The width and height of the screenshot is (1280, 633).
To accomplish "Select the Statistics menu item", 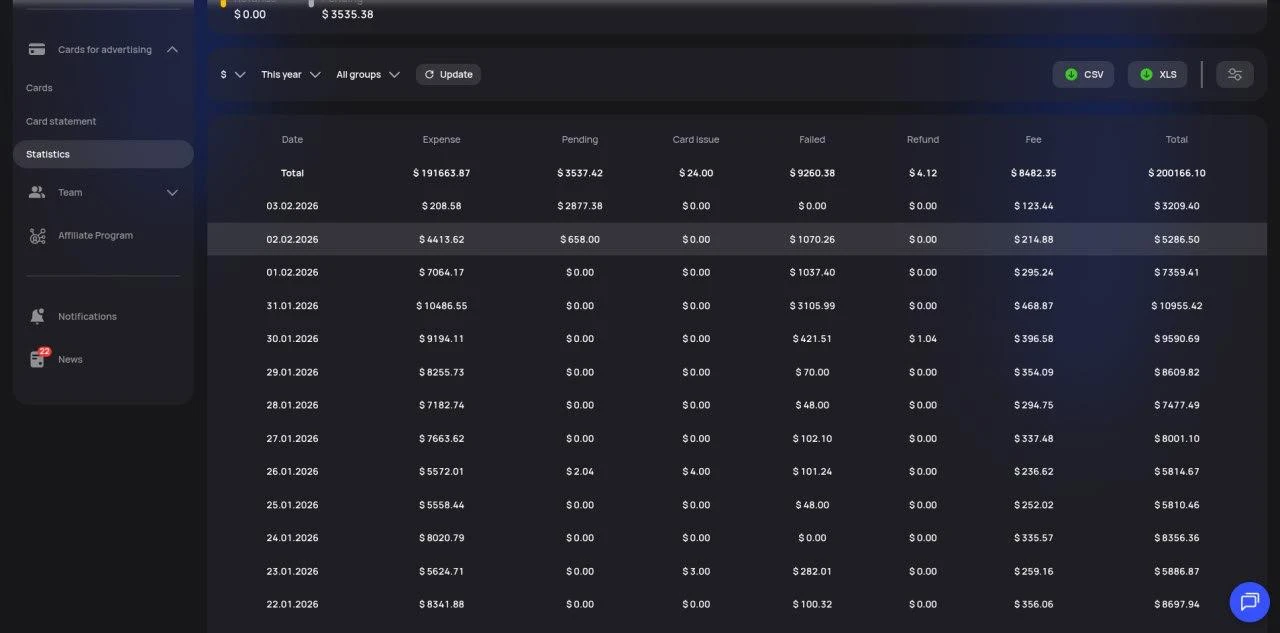I will [103, 154].
